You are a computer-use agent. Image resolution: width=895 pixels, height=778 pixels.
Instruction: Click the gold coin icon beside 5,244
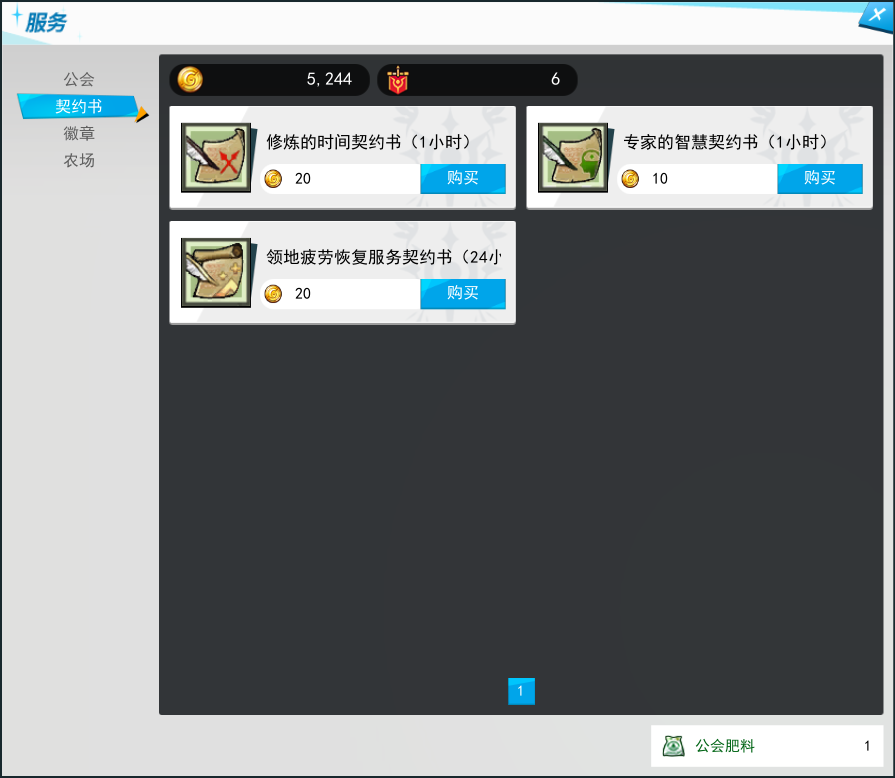click(189, 80)
